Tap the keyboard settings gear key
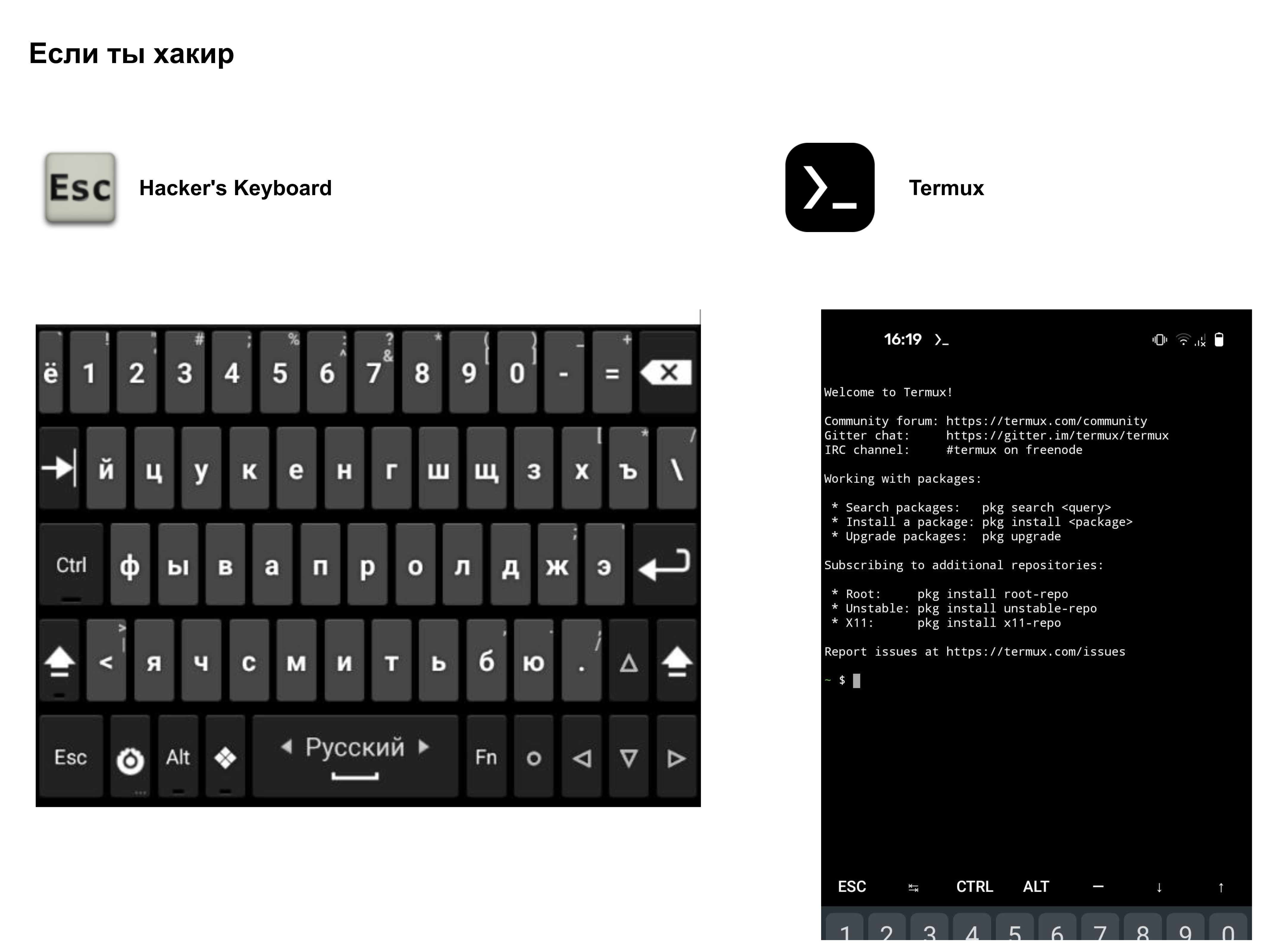Viewport: 1265px width, 952px height. coord(130,758)
